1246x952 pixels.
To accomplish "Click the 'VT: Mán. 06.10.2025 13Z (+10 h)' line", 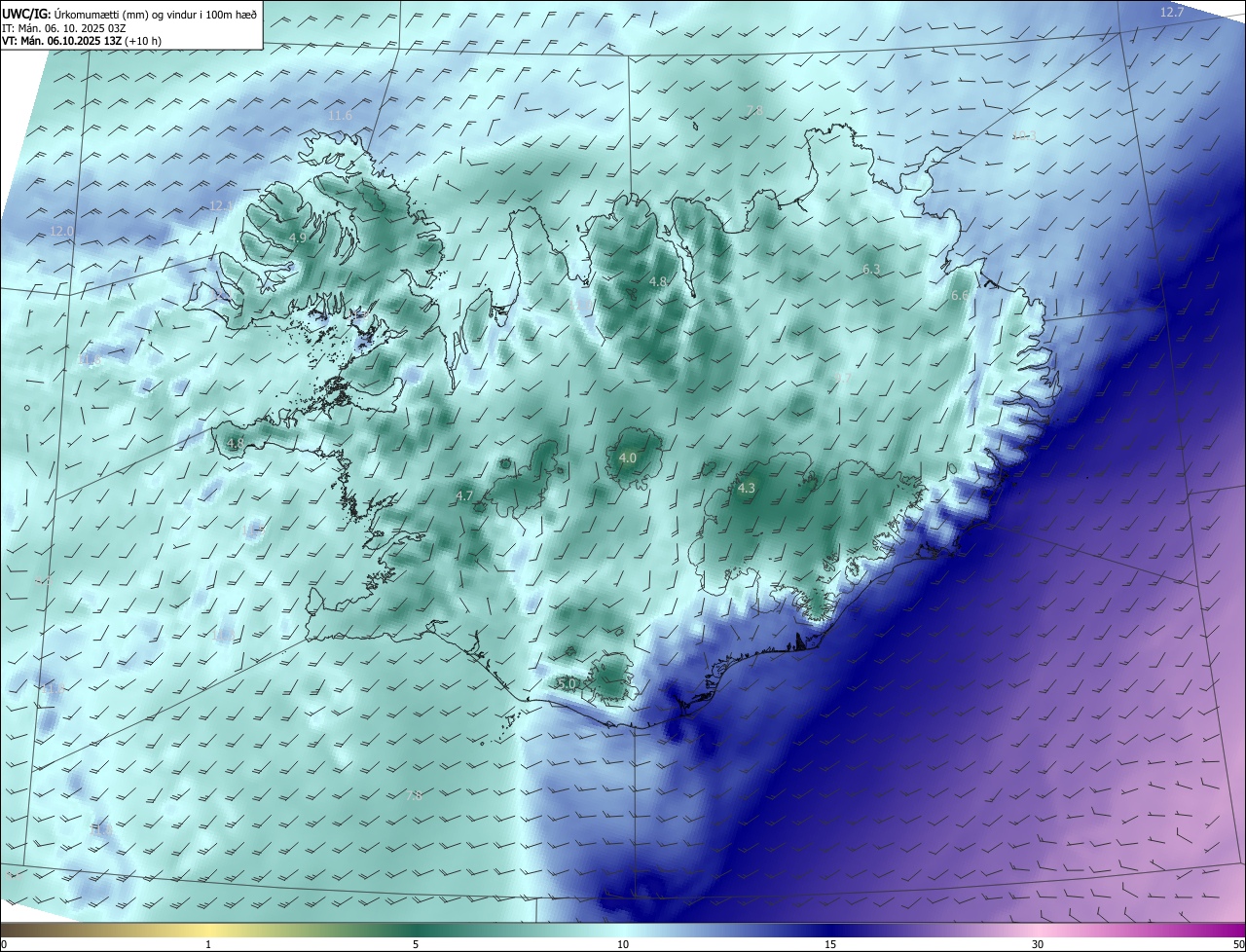I will pyautogui.click(x=82, y=41).
